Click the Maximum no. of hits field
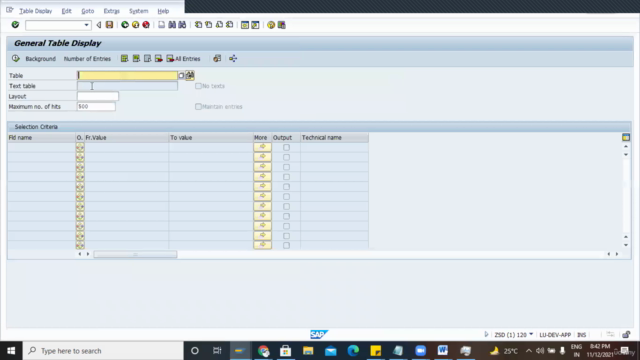This screenshot has height=360, width=640. [96, 107]
